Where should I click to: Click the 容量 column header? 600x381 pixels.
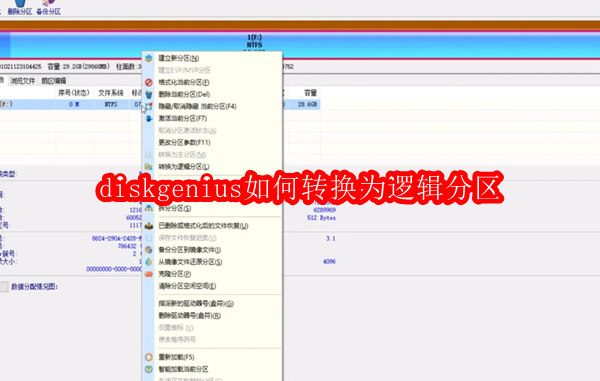pyautogui.click(x=310, y=93)
